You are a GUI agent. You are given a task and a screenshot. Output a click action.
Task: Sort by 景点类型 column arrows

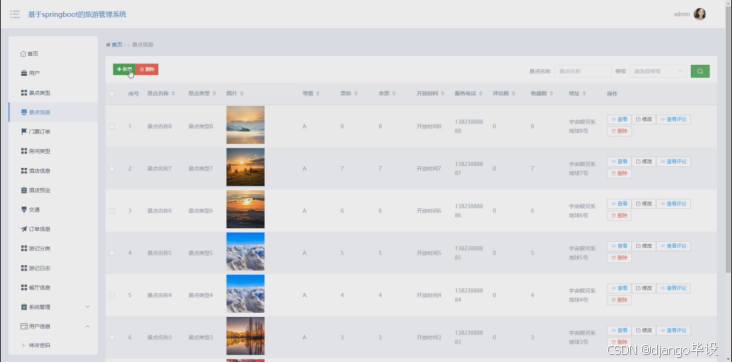pyautogui.click(x=214, y=94)
